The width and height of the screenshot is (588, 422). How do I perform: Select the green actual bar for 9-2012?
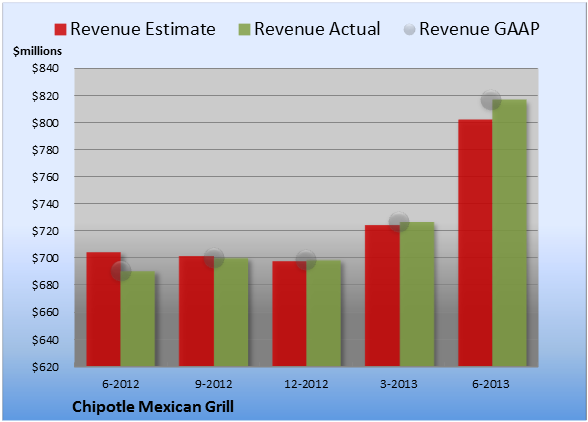(x=231, y=312)
